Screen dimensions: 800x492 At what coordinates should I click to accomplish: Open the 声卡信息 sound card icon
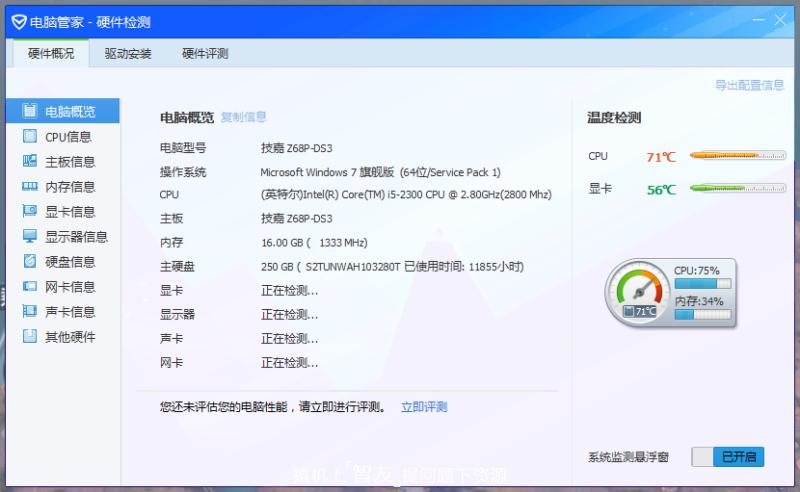(x=30, y=311)
